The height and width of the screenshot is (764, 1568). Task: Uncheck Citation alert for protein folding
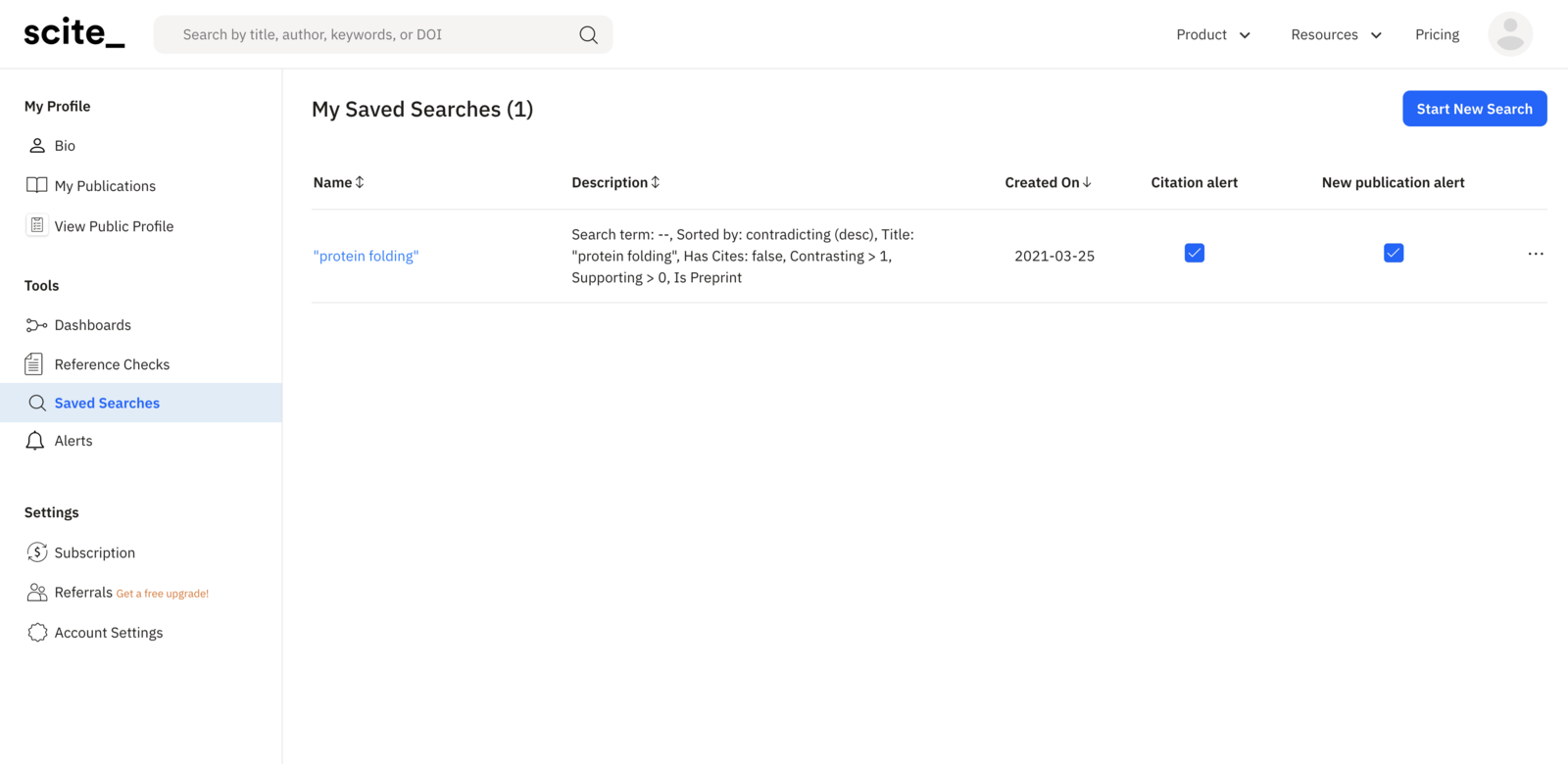click(1194, 253)
